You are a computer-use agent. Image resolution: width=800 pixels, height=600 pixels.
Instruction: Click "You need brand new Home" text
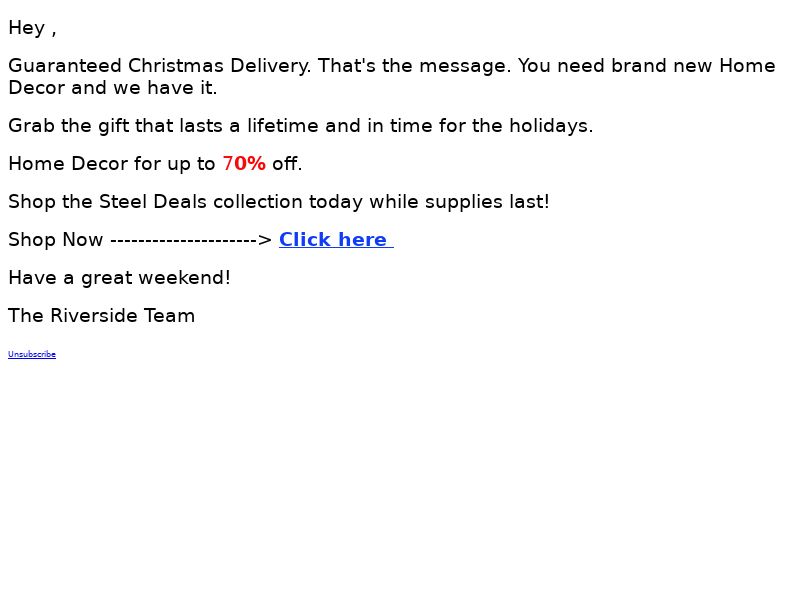coord(646,66)
